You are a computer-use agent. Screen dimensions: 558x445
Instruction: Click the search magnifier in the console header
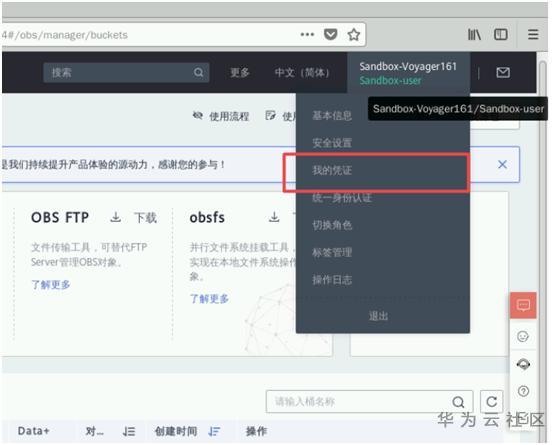pos(199,73)
